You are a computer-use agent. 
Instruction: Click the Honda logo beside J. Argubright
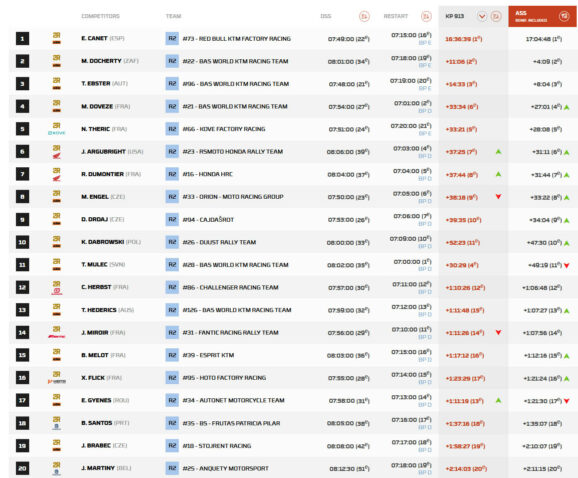[x=56, y=156]
